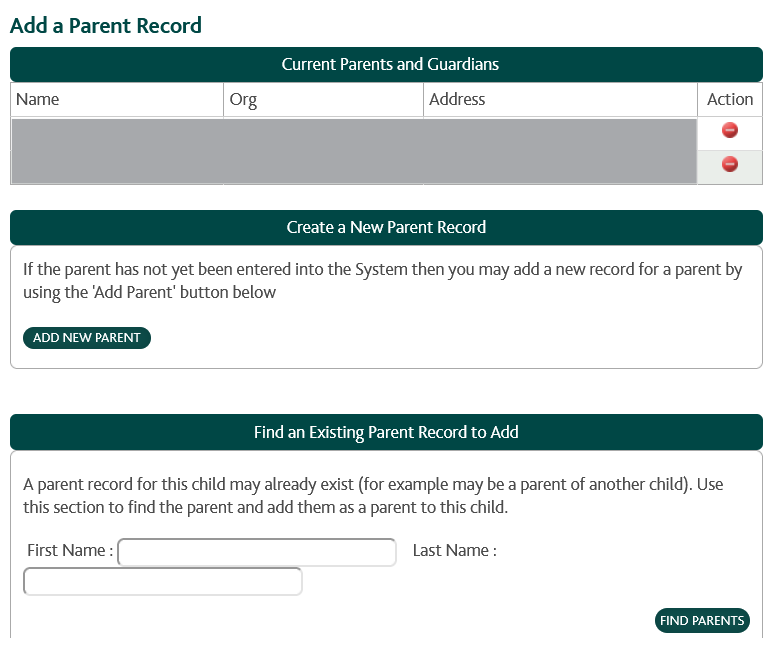The height and width of the screenshot is (647, 770).
Task: Click the Find an Existing Parent Record header
Action: pyautogui.click(x=386, y=432)
